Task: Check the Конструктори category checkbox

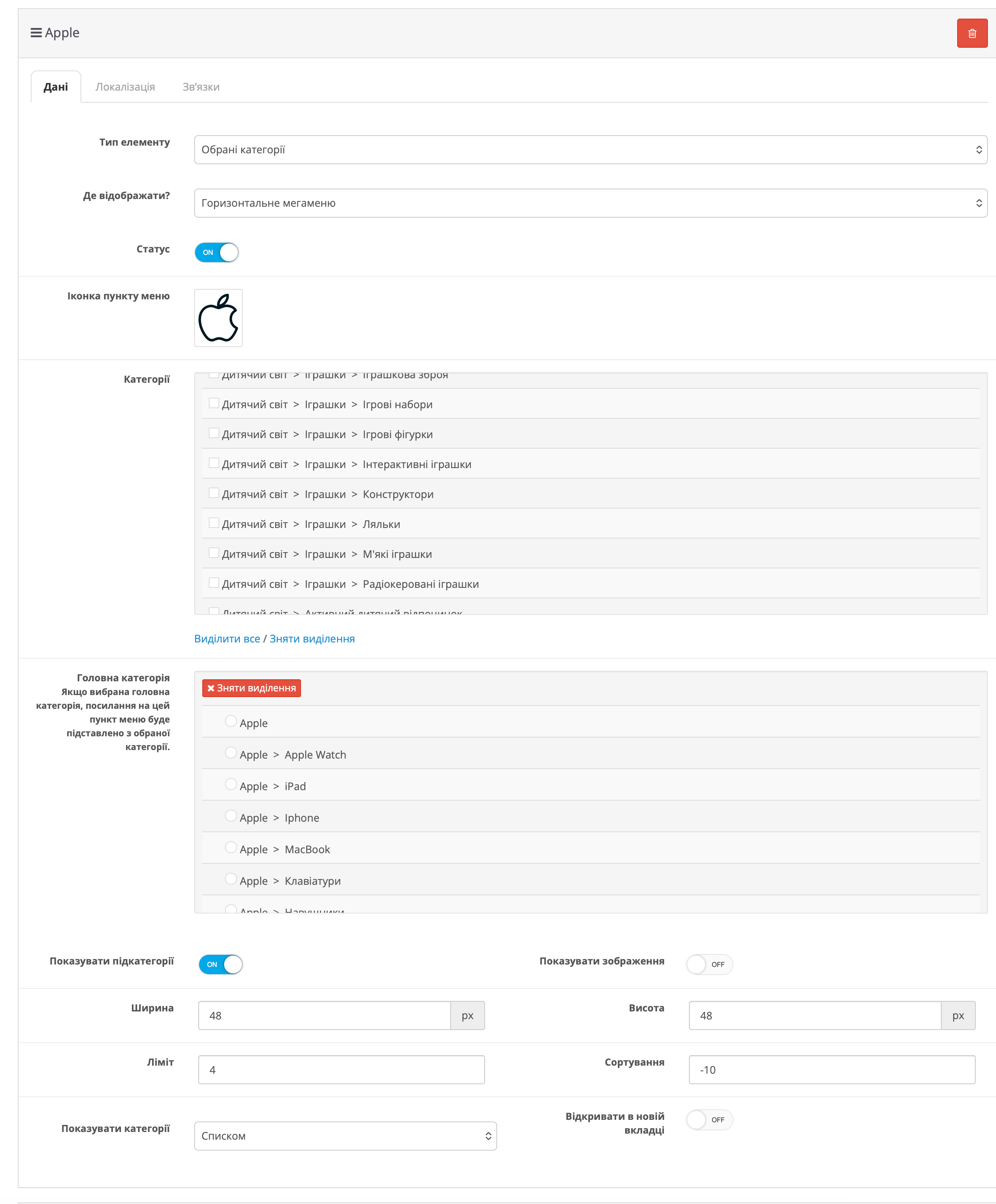Action: pyautogui.click(x=214, y=493)
